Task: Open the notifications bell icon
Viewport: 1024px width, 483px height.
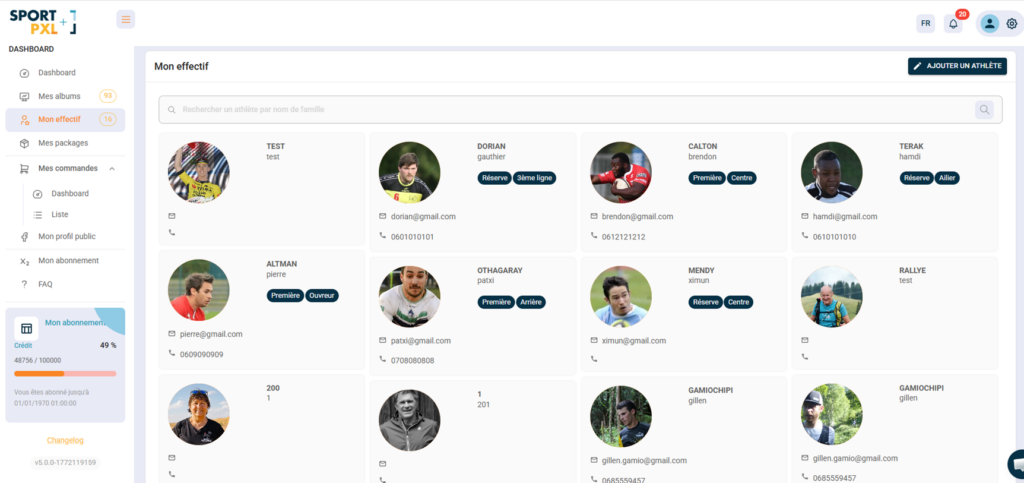Action: 953,24
